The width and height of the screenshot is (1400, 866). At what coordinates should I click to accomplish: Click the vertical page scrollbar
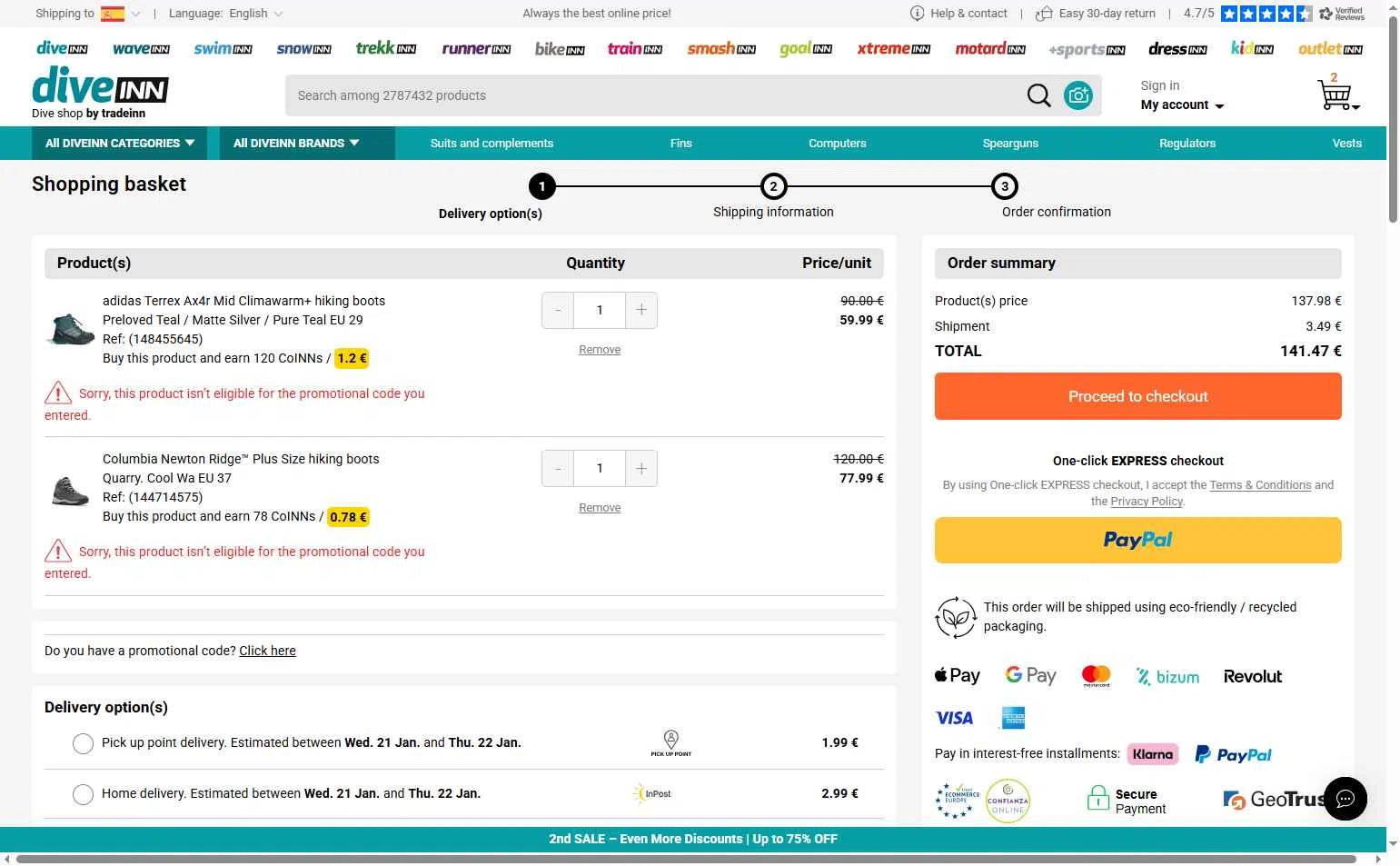coord(1393,118)
